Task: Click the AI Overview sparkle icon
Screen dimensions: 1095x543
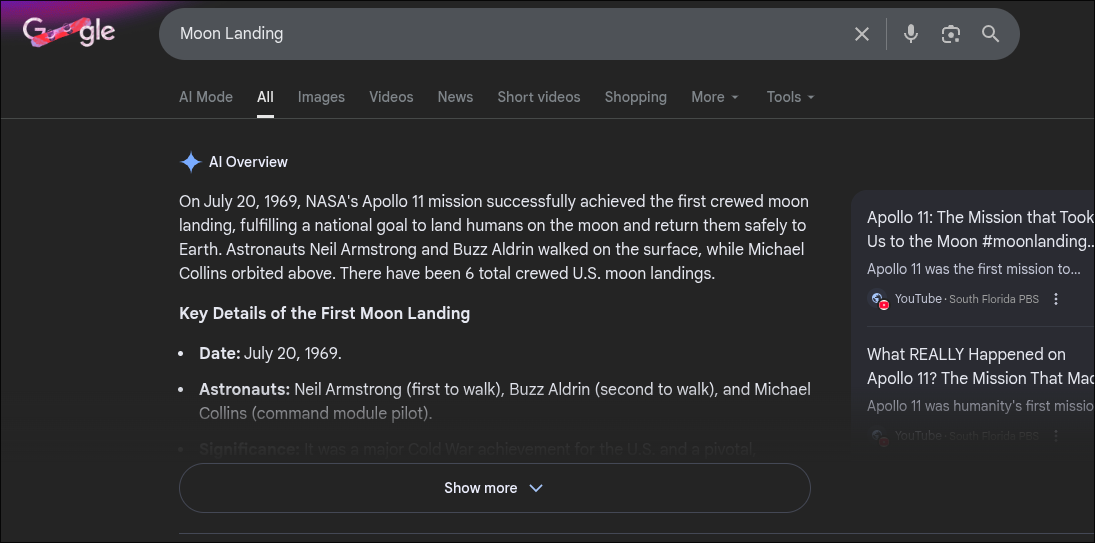Action: 190,162
